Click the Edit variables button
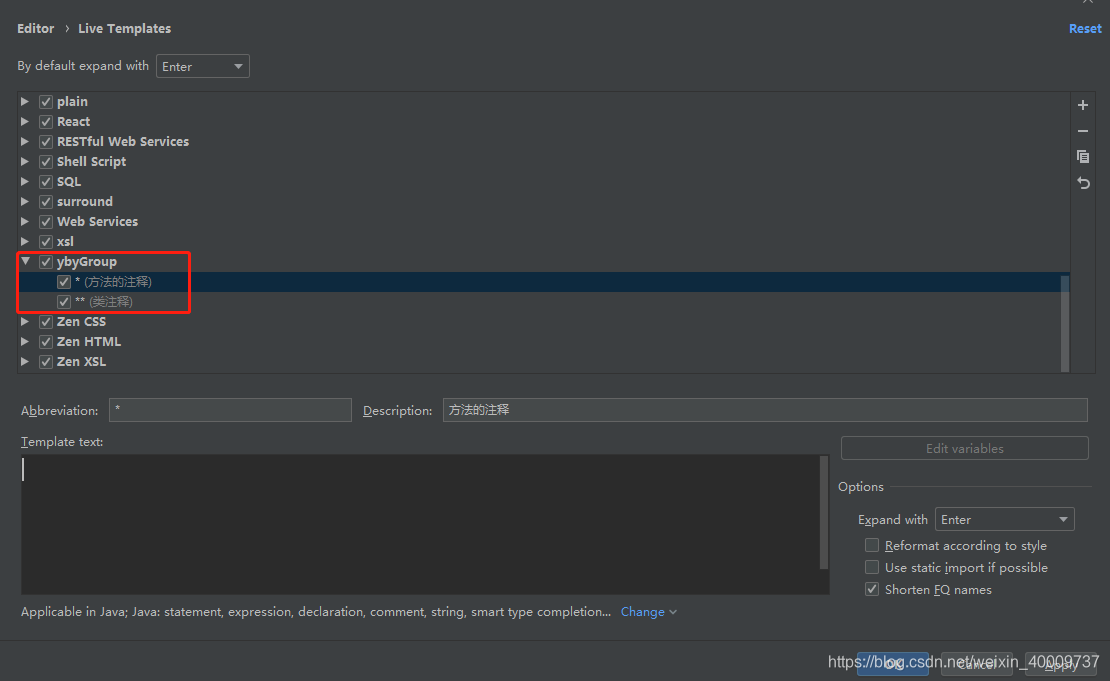This screenshot has width=1110, height=681. [964, 448]
